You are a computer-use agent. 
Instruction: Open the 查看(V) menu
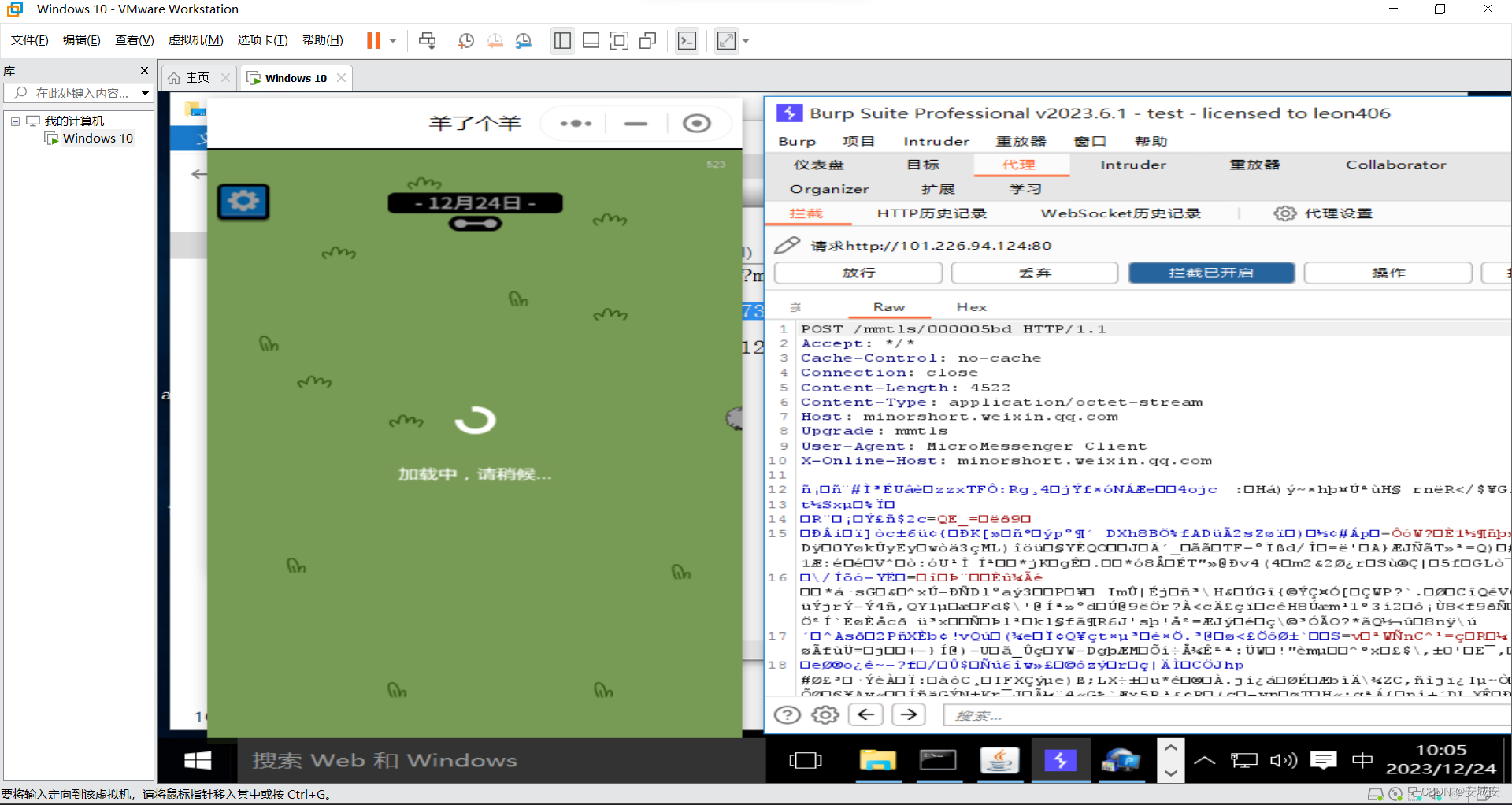pos(135,40)
